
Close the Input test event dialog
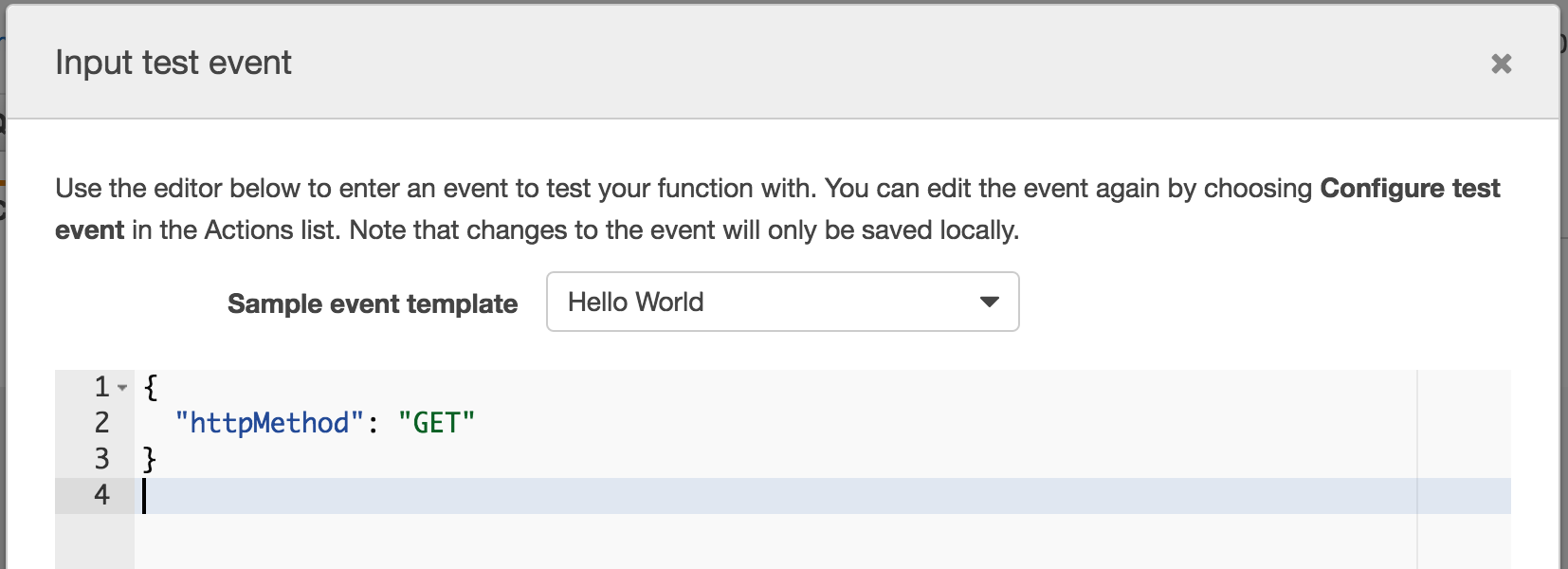pyautogui.click(x=1501, y=64)
